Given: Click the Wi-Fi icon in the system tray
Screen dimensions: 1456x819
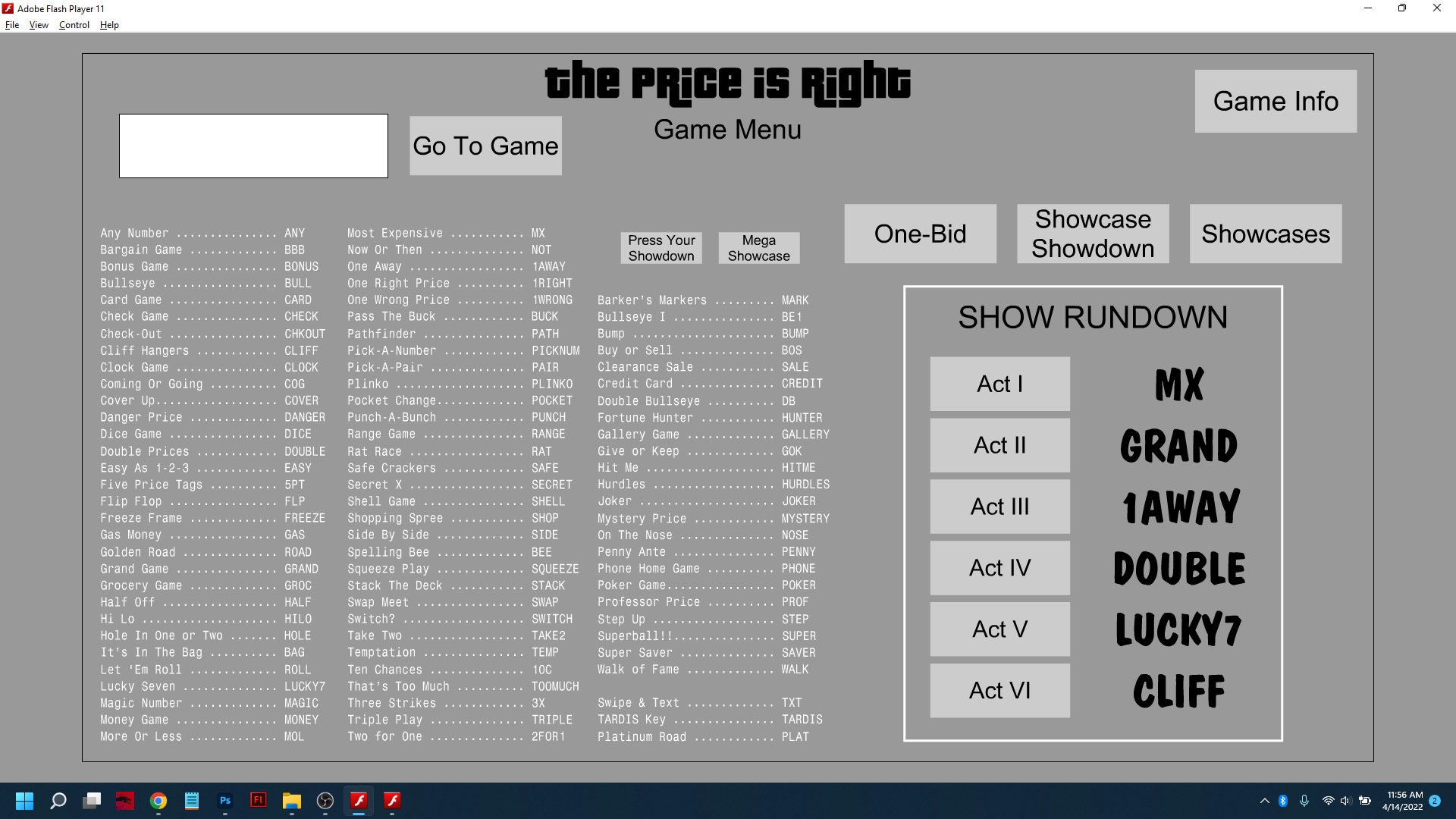Looking at the screenshot, I should pos(1326,801).
